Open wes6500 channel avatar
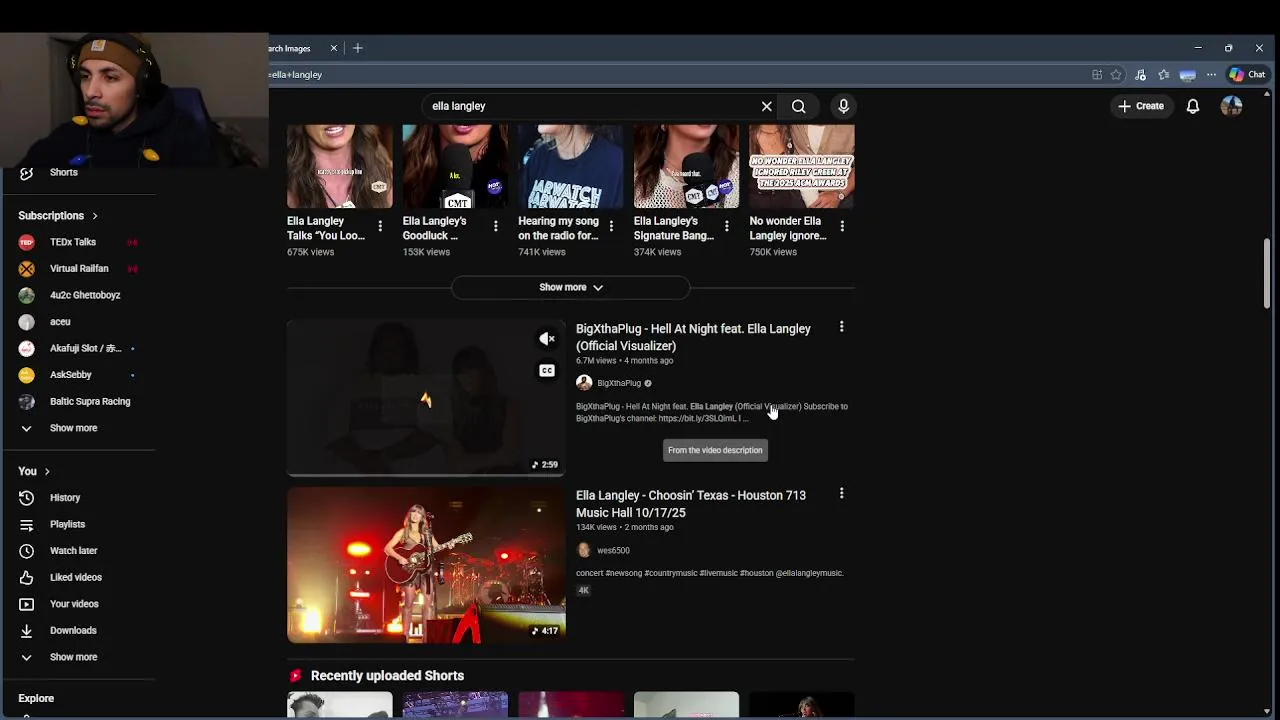1280x720 pixels. 584,550
